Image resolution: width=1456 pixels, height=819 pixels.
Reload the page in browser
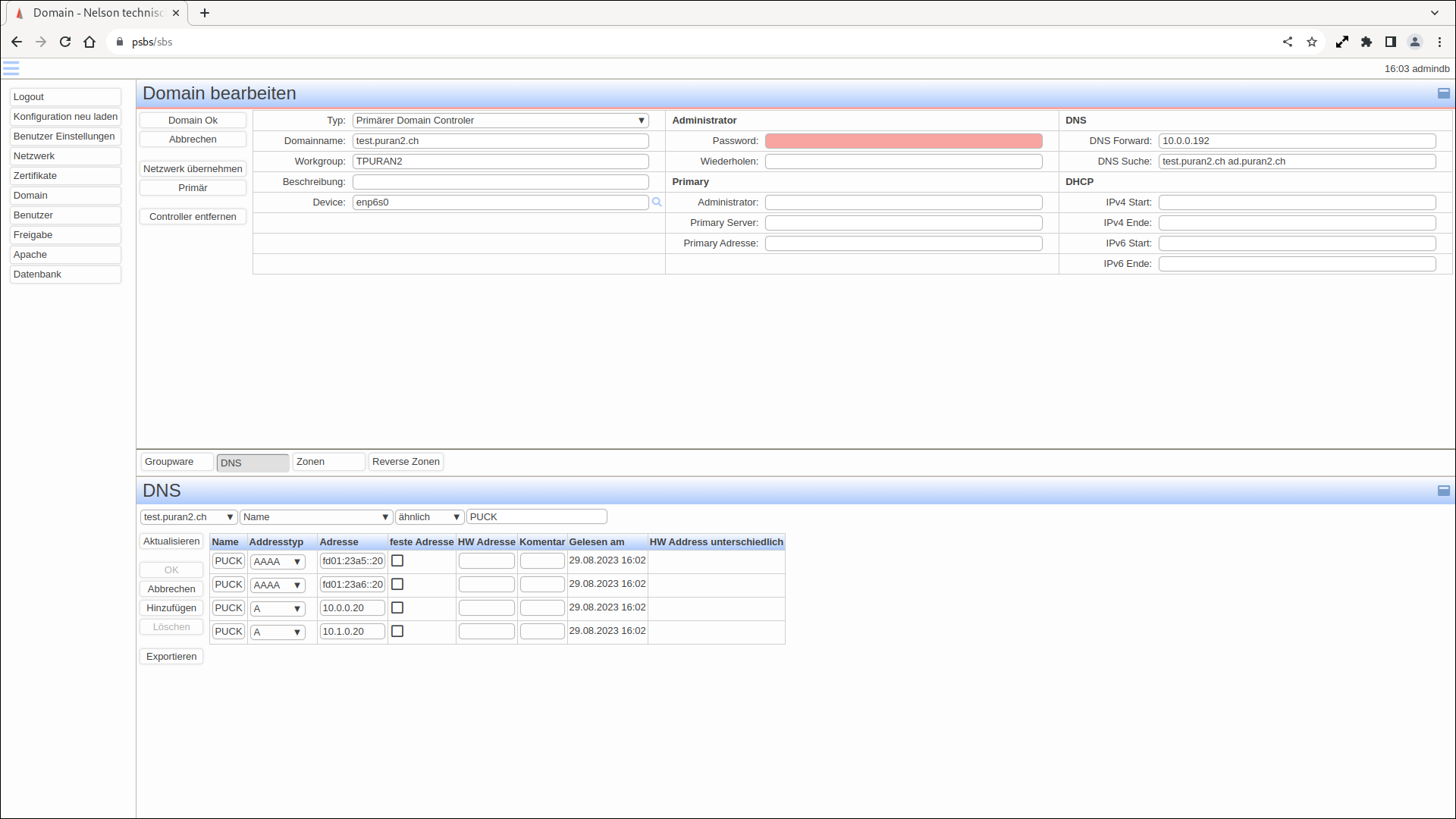point(65,42)
